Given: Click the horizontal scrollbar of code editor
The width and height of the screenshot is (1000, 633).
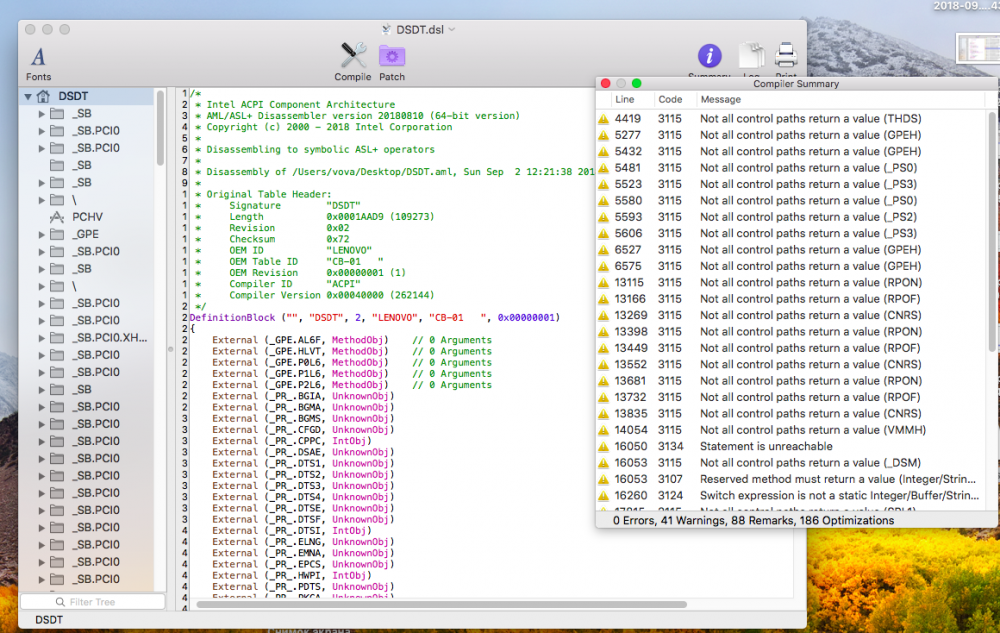Looking at the screenshot, I should tap(441, 604).
